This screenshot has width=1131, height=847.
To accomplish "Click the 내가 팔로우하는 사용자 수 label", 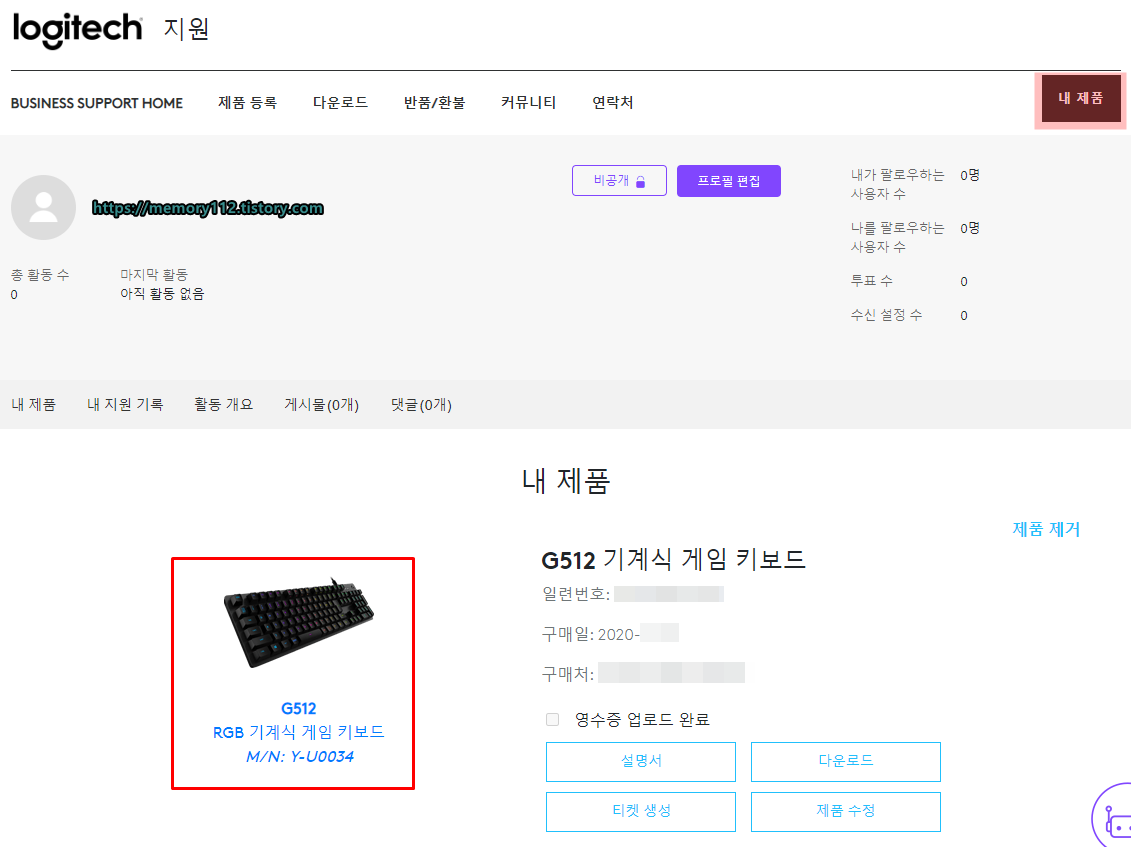I will (x=897, y=184).
